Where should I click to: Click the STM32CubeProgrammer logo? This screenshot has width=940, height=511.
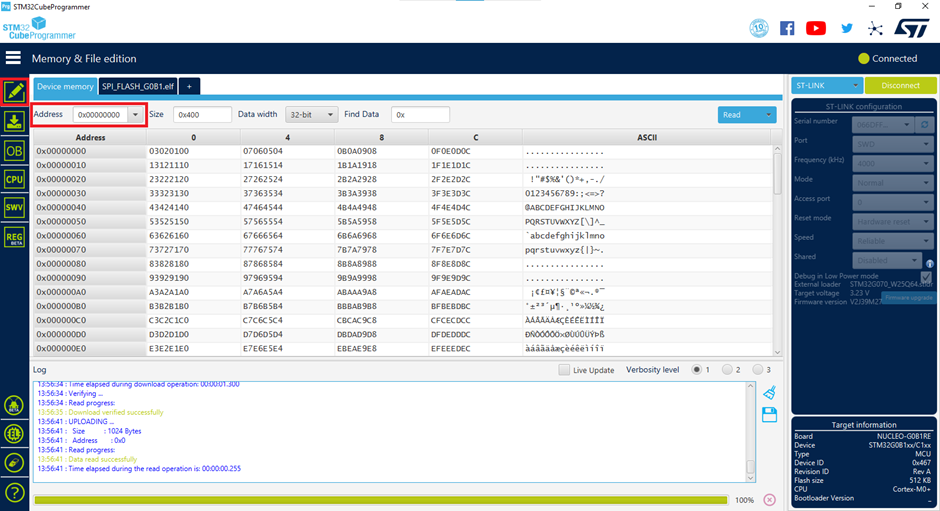point(39,28)
